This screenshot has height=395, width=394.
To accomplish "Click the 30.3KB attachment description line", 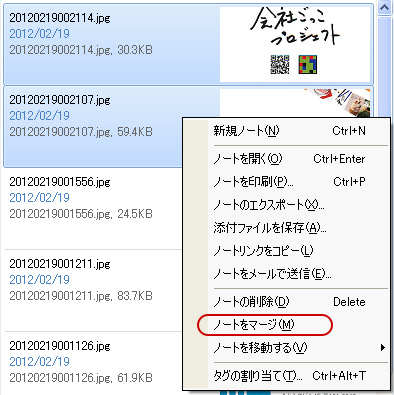I will [81, 50].
